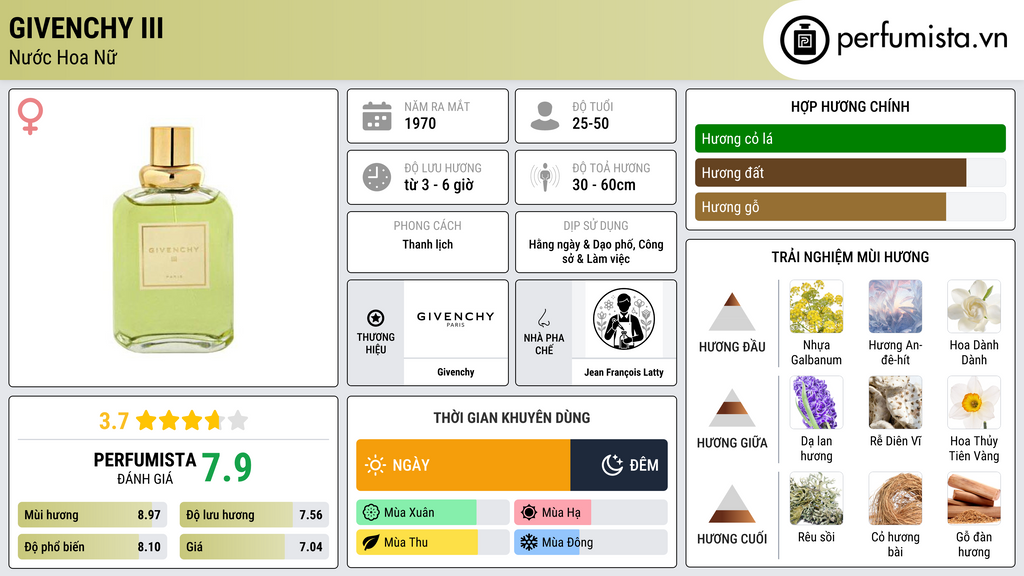The width and height of the screenshot is (1024, 576).
Task: Click the star badge icon above Thương hiệu
Action: (x=376, y=318)
